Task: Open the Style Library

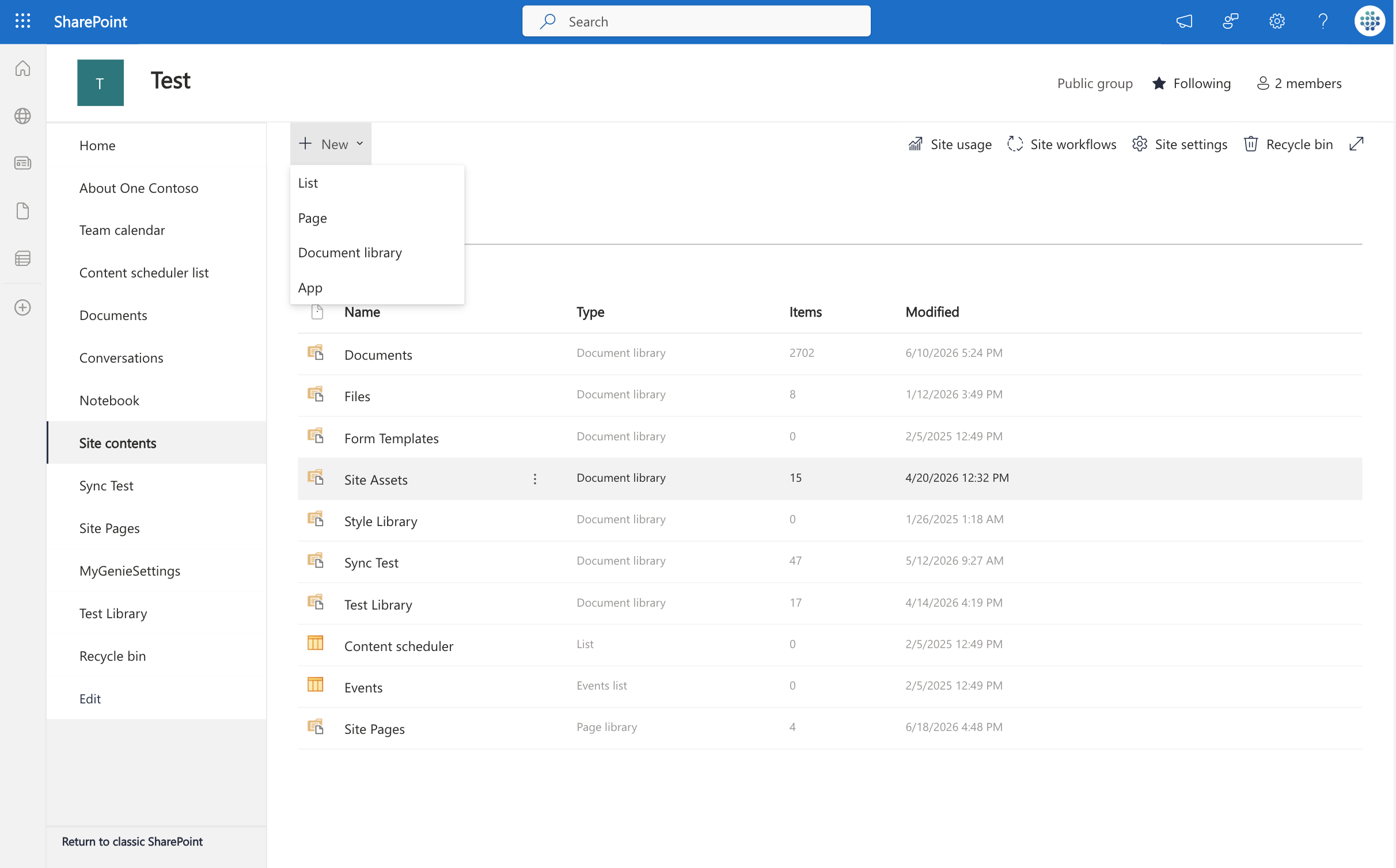Action: point(381,521)
